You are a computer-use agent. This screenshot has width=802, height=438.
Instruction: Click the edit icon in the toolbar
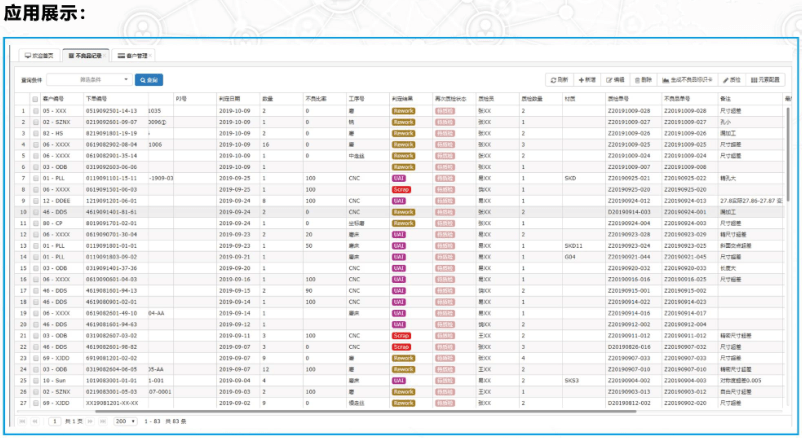coord(609,80)
